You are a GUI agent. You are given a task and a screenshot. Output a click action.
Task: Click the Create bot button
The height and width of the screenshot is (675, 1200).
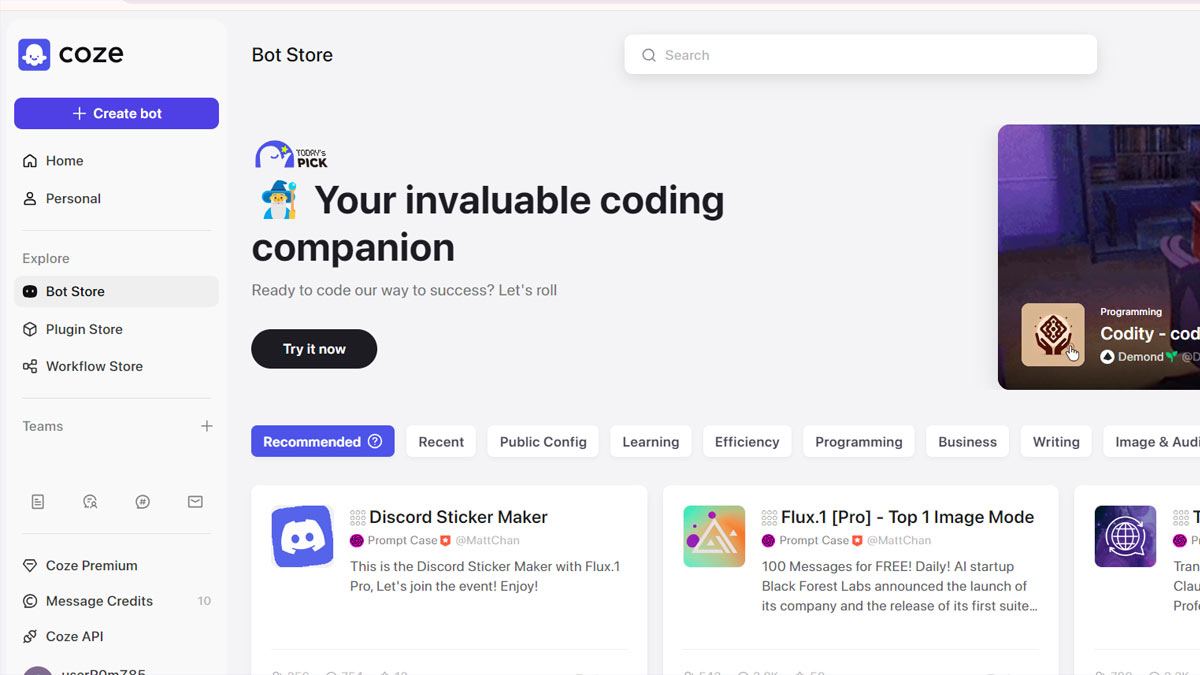coord(116,113)
